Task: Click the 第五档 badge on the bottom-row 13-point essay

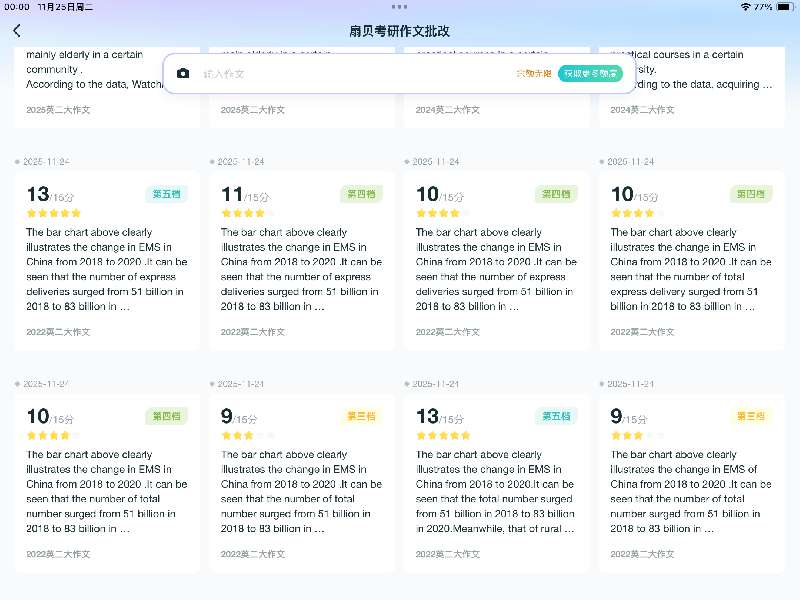Action: point(556,416)
